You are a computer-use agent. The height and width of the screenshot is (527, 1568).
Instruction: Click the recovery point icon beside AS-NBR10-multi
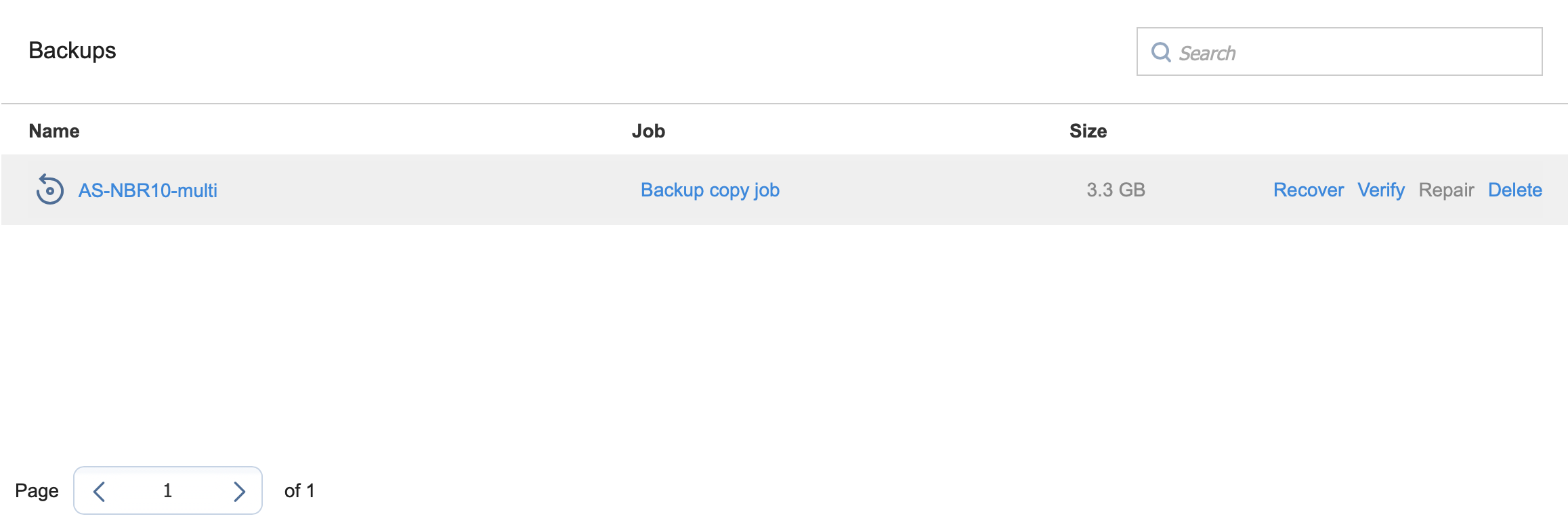point(49,190)
